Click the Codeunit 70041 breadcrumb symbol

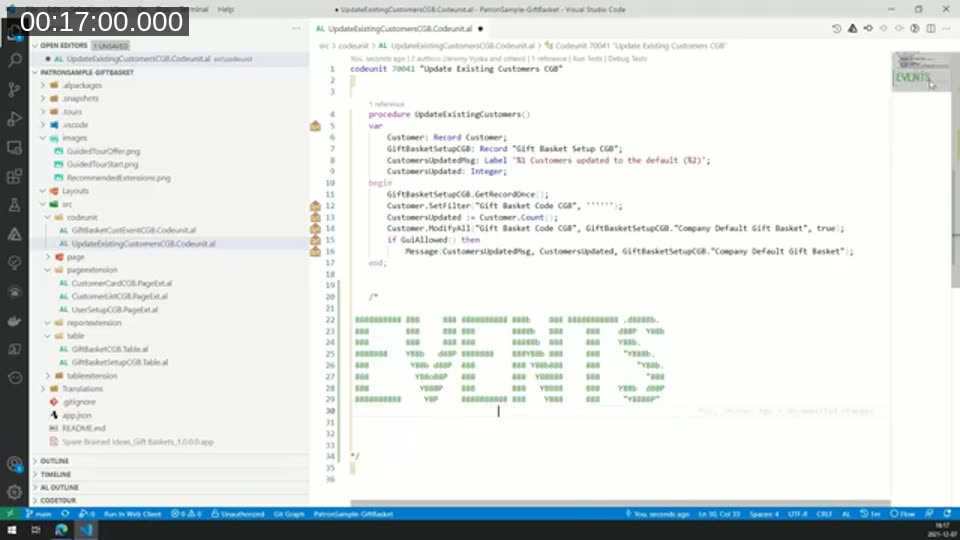636,46
